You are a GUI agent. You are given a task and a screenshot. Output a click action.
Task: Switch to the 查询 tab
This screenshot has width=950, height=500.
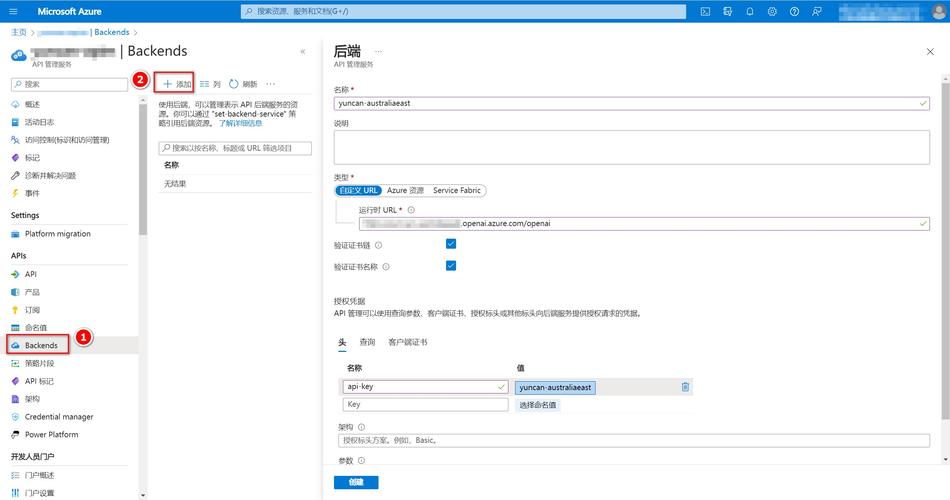(367, 342)
